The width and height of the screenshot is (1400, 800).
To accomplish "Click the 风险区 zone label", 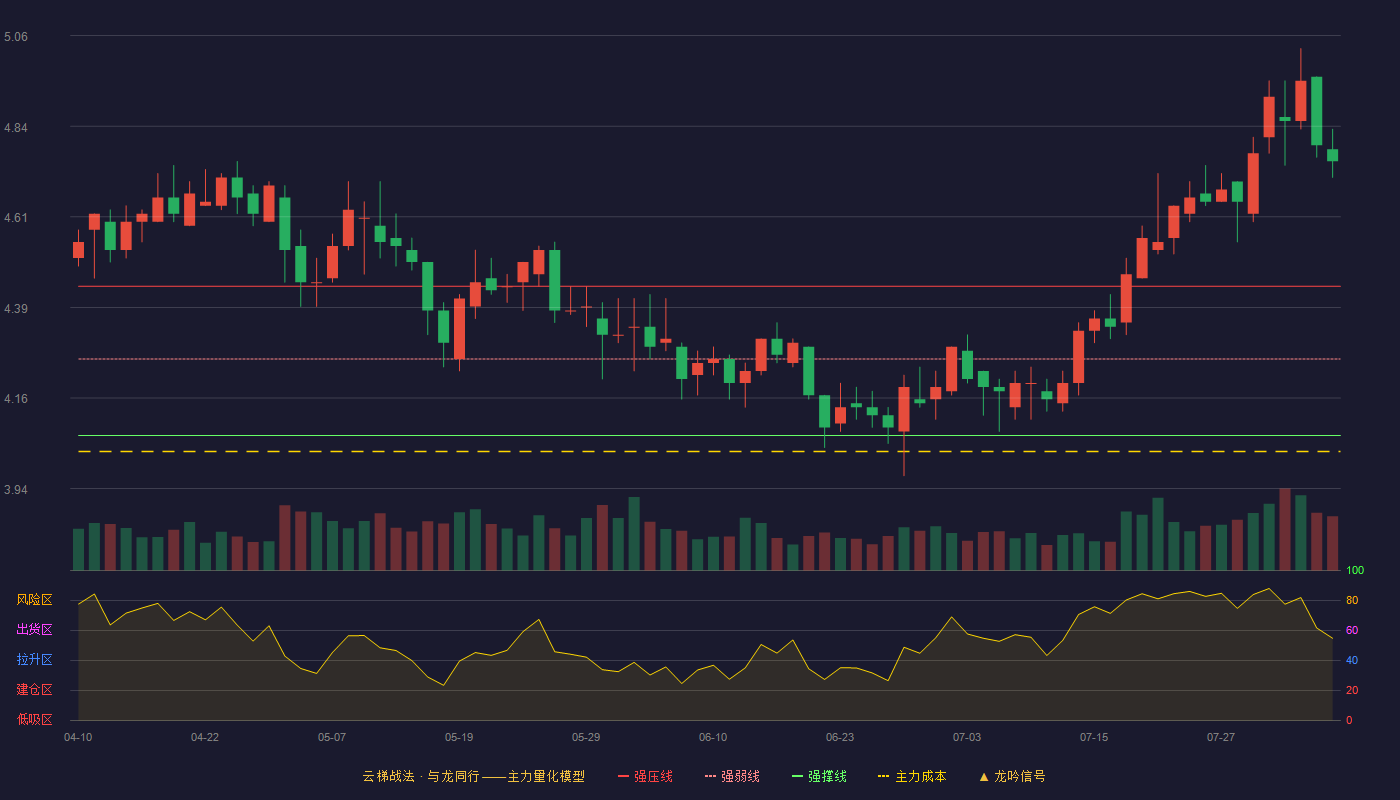I will click(34, 600).
